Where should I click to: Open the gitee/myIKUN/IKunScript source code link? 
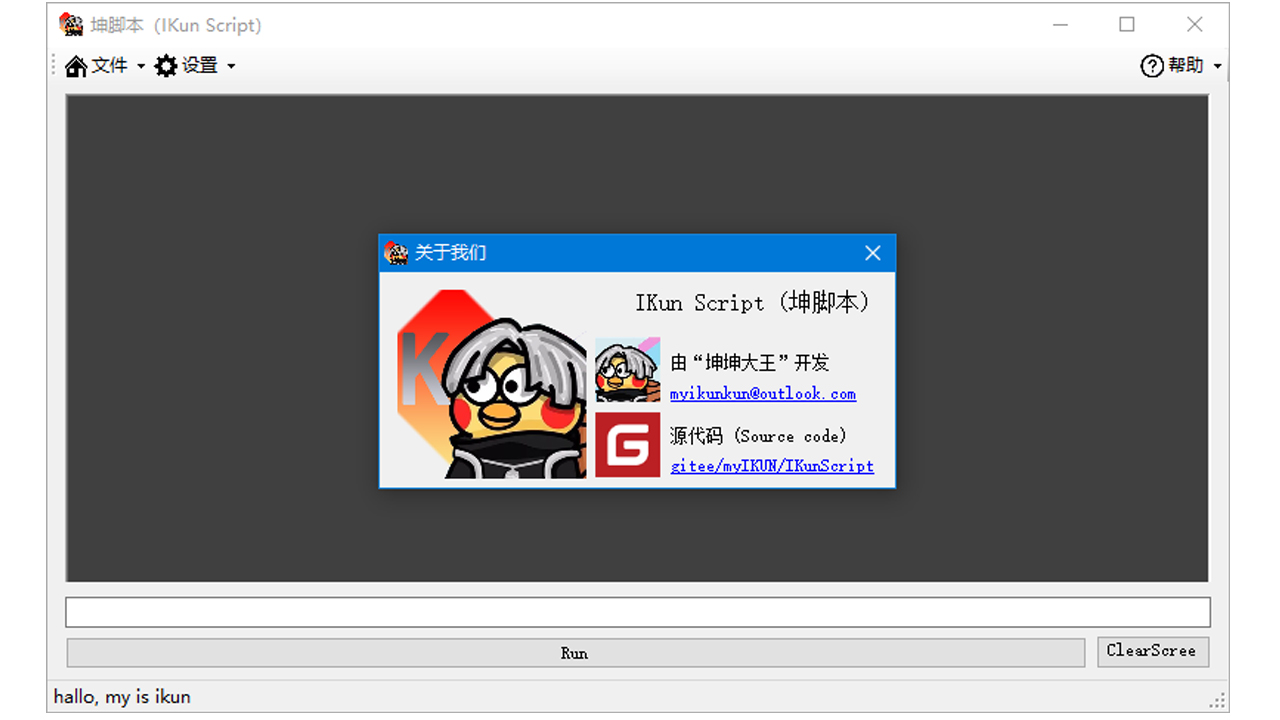(x=772, y=466)
